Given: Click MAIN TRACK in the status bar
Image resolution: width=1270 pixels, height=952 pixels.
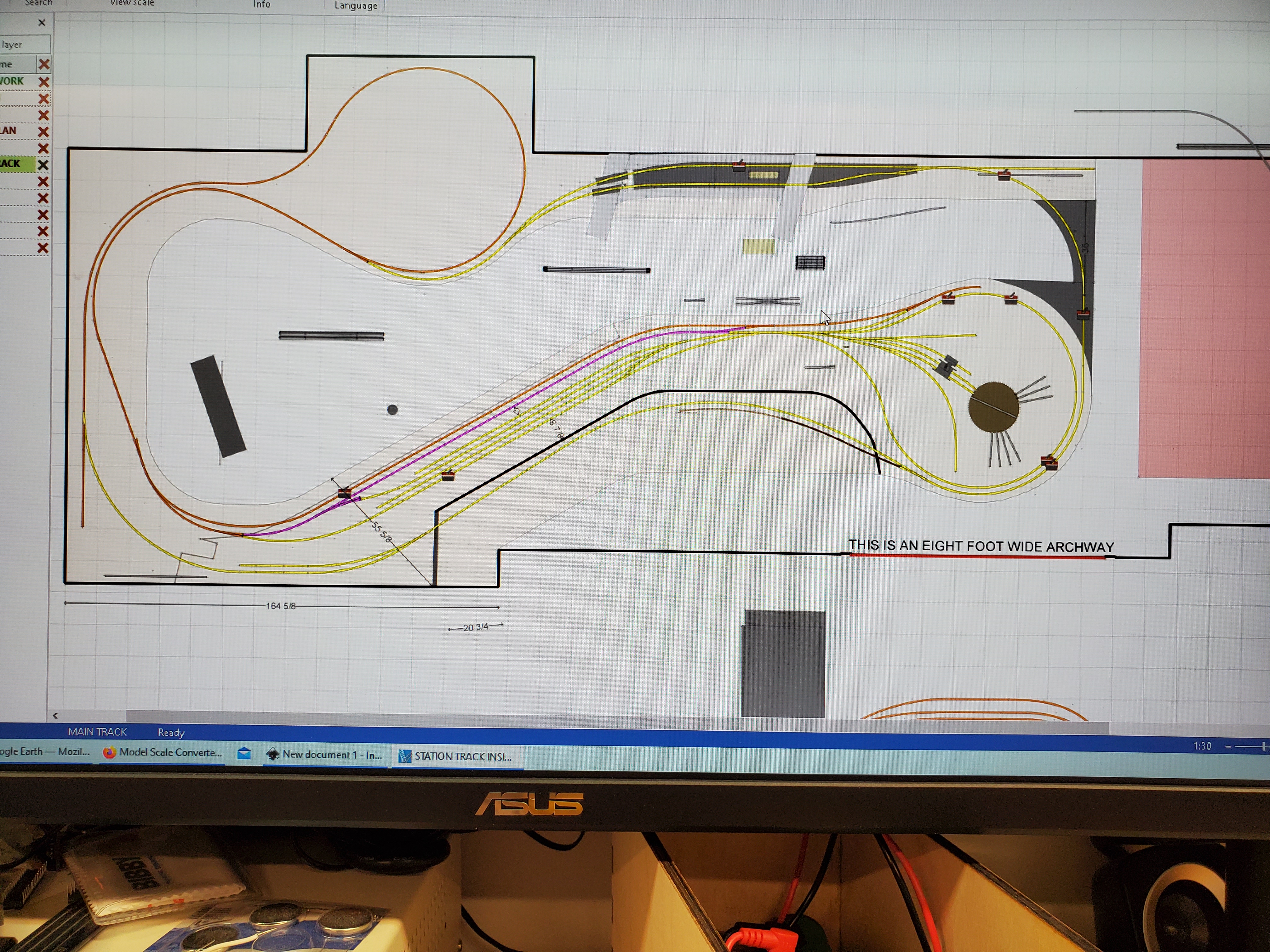Looking at the screenshot, I should coord(97,732).
